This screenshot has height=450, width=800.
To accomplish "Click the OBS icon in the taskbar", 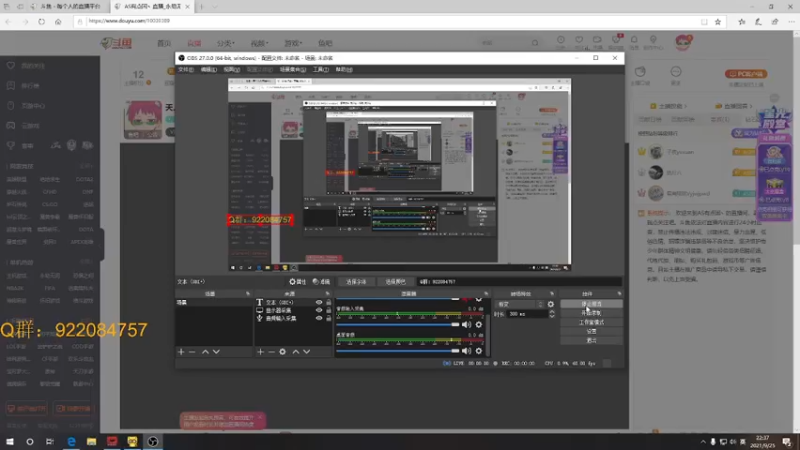I will (x=153, y=441).
